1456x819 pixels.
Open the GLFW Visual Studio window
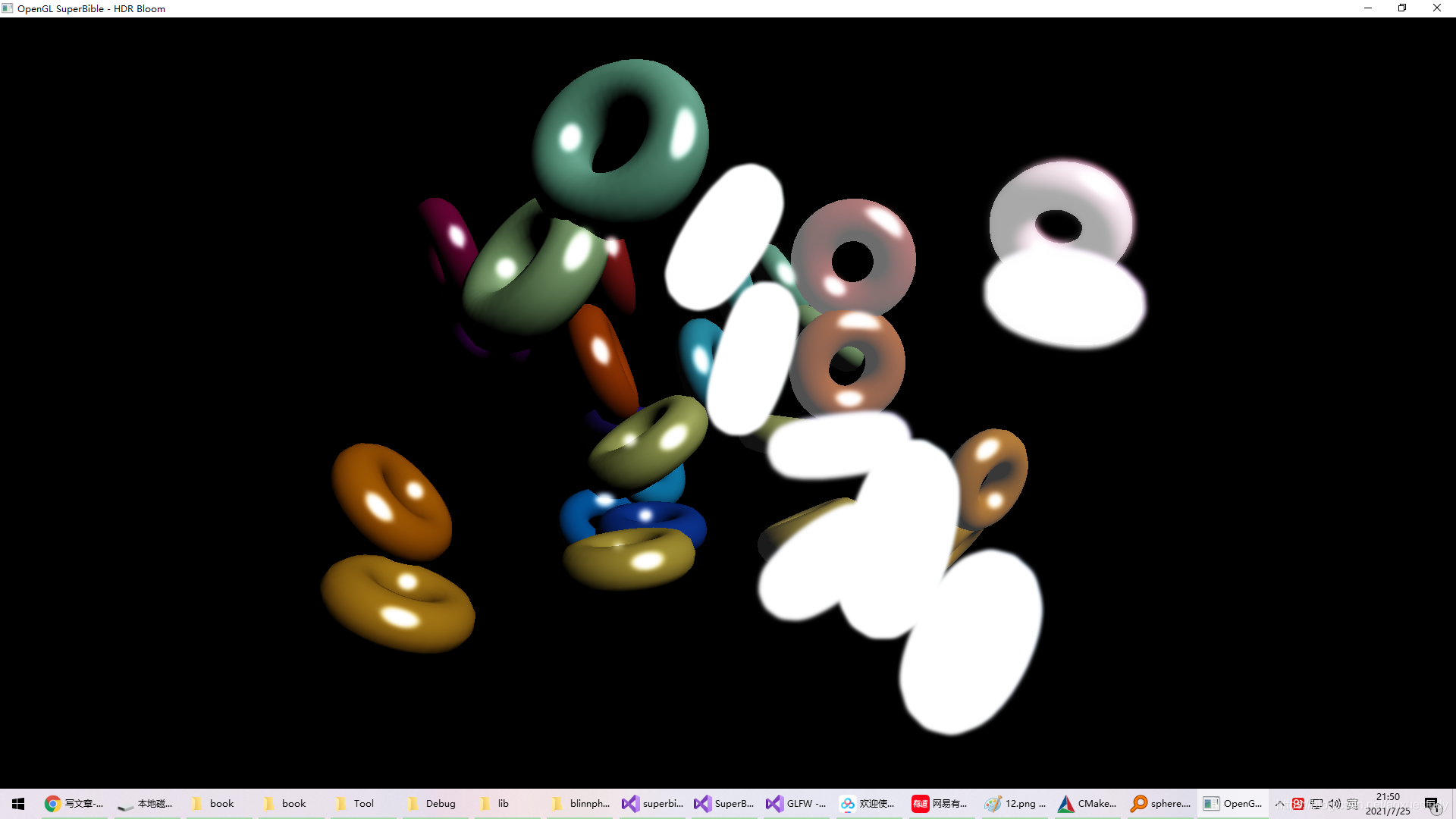pyautogui.click(x=796, y=803)
